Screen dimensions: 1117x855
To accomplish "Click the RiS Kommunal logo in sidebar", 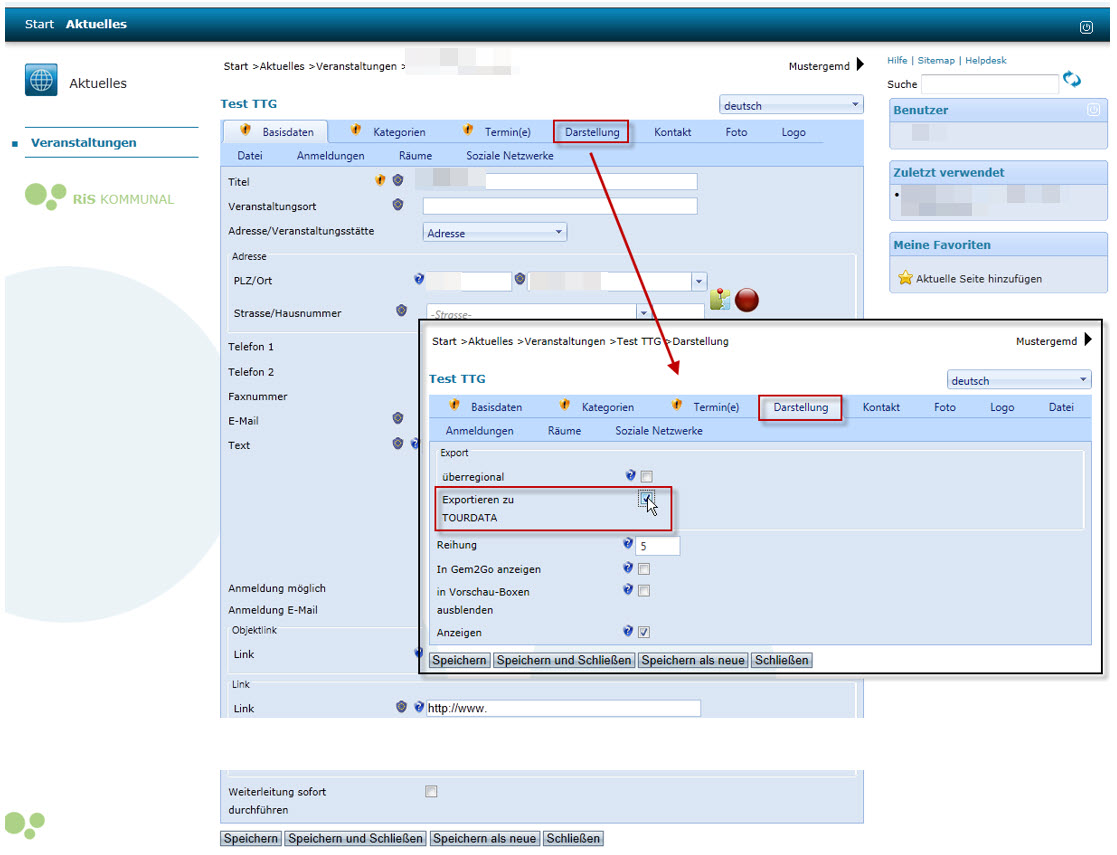I will pyautogui.click(x=99, y=197).
